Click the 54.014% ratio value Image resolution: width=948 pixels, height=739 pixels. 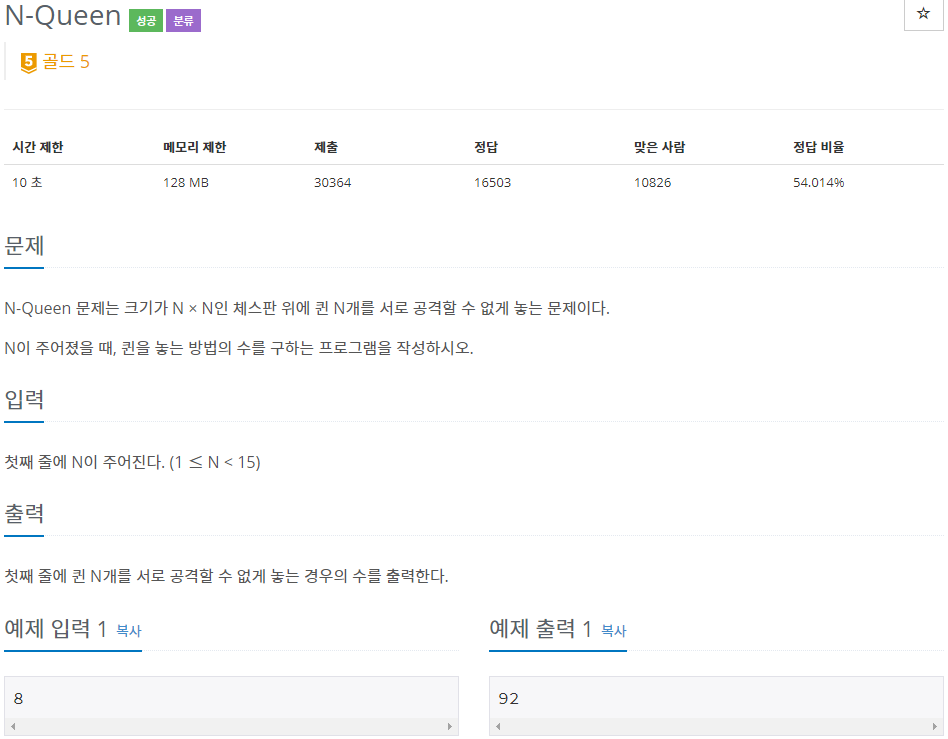pos(819,183)
